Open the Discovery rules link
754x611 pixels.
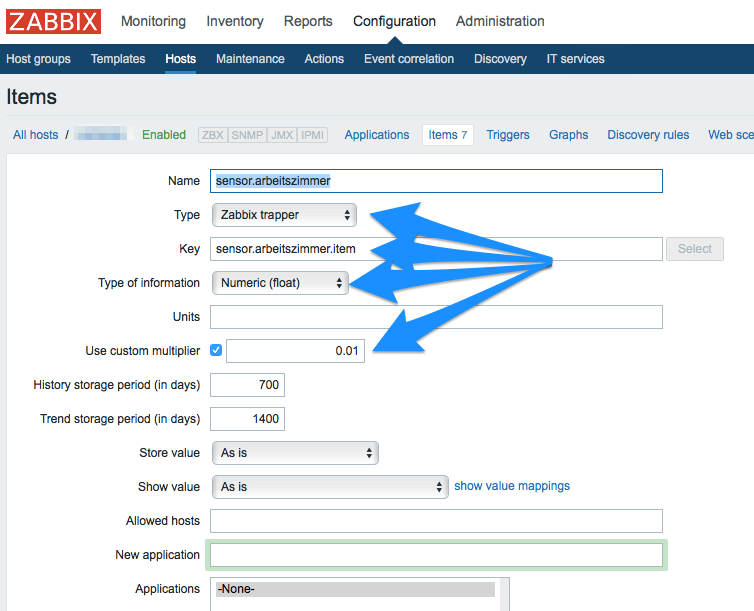point(648,135)
